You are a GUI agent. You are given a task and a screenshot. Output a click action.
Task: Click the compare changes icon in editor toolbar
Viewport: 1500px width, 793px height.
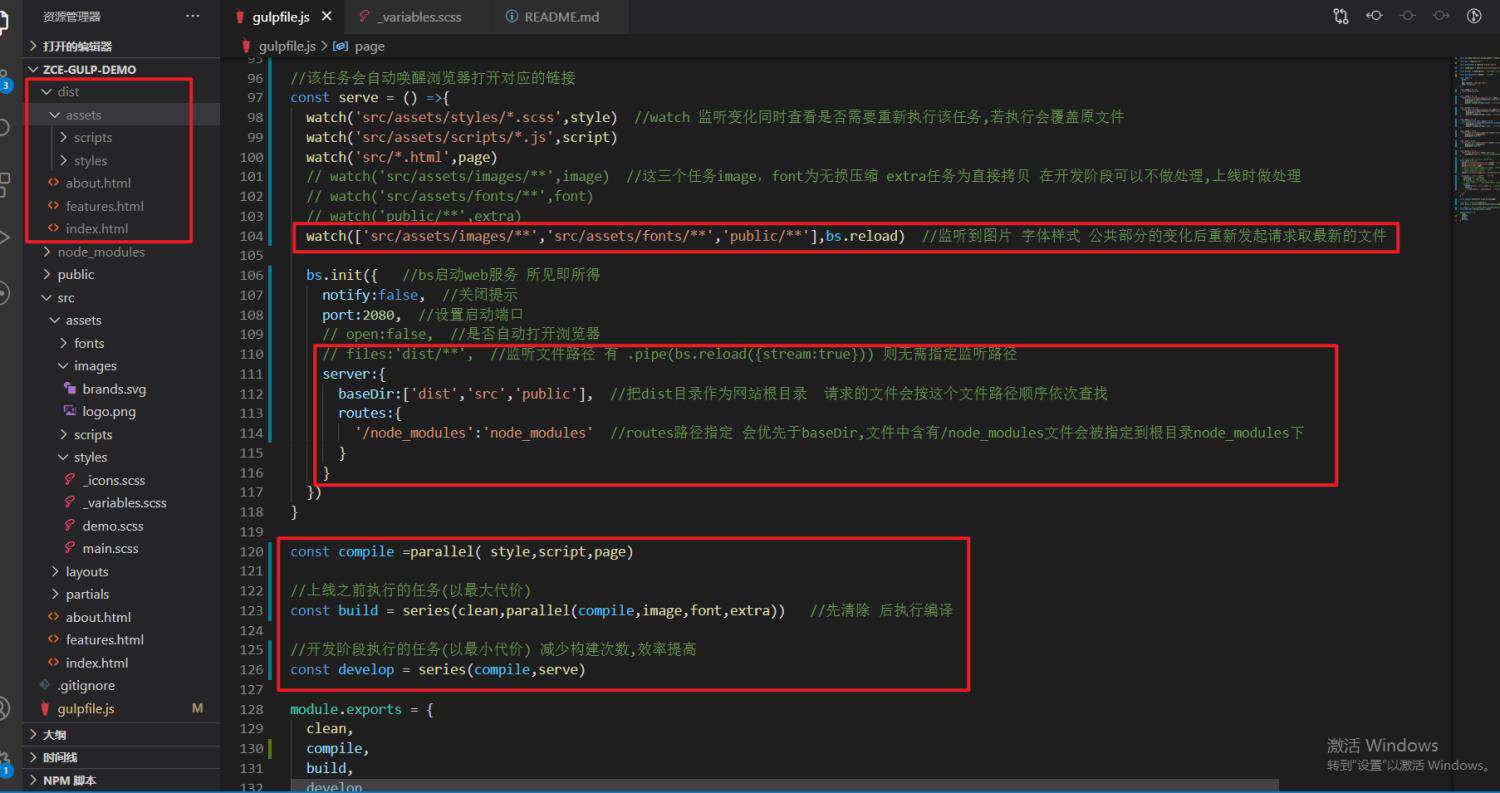[x=1341, y=16]
